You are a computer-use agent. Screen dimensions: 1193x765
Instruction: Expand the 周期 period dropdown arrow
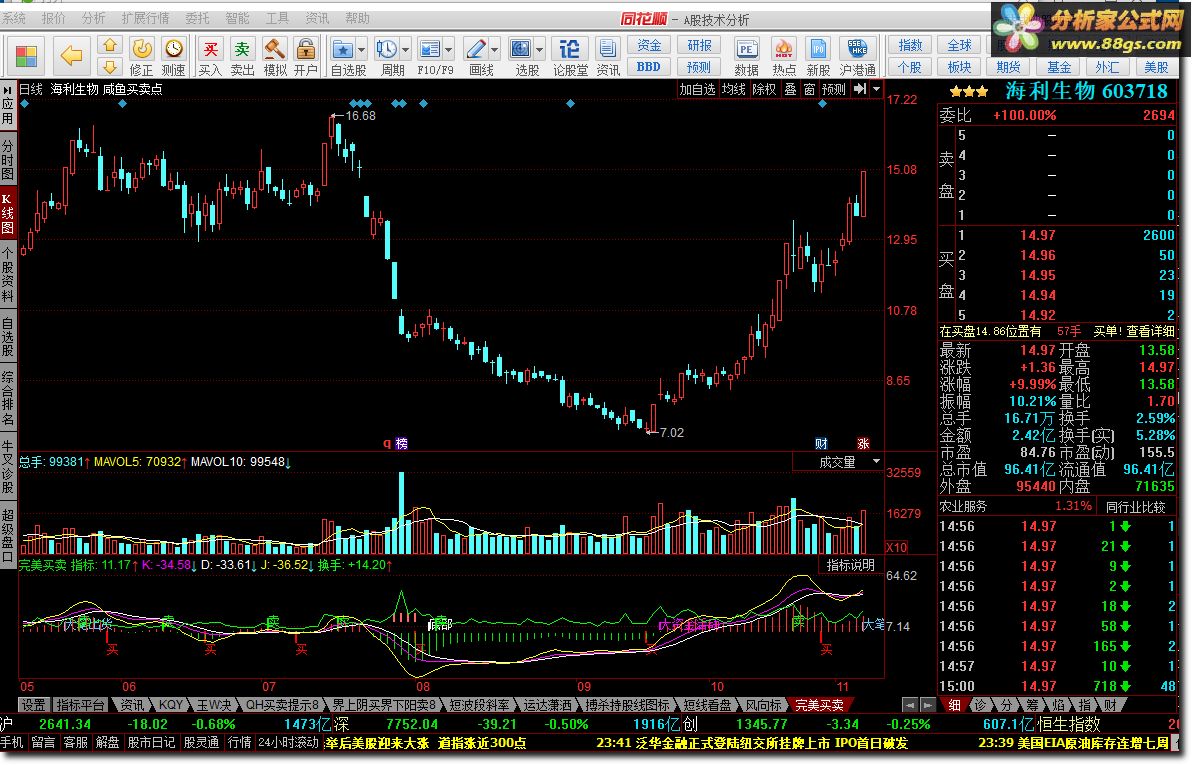pyautogui.click(x=406, y=50)
